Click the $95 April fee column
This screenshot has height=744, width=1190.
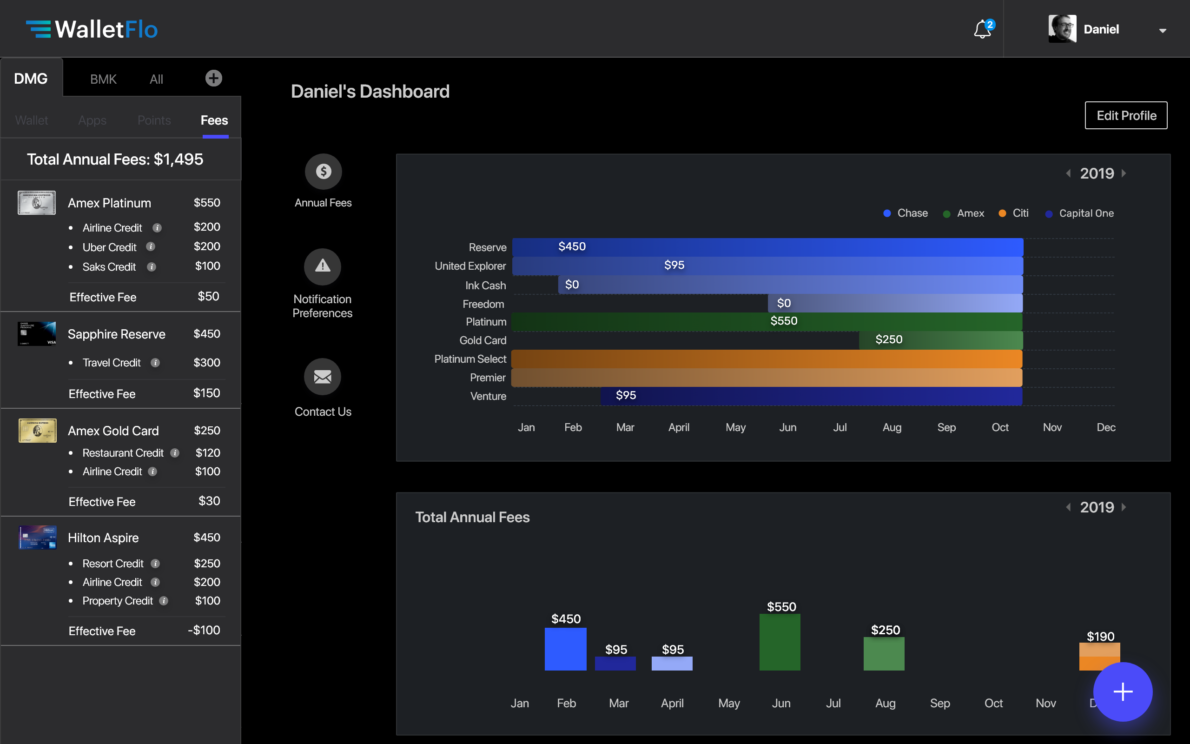[x=672, y=664]
